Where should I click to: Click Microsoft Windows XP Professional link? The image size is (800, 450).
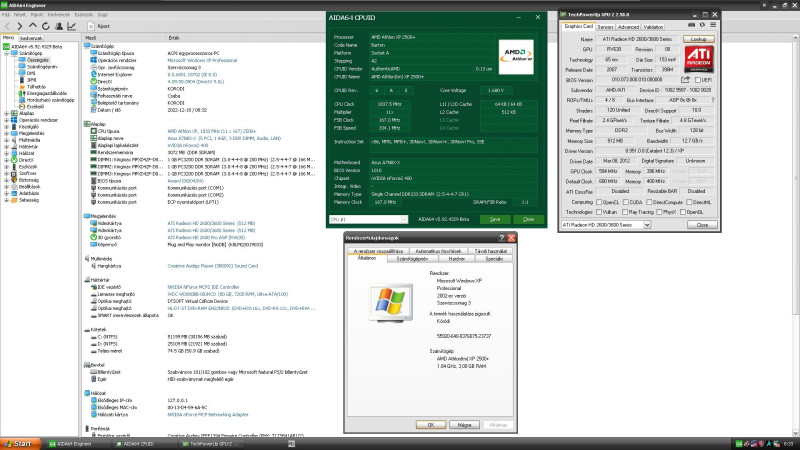tap(202, 60)
